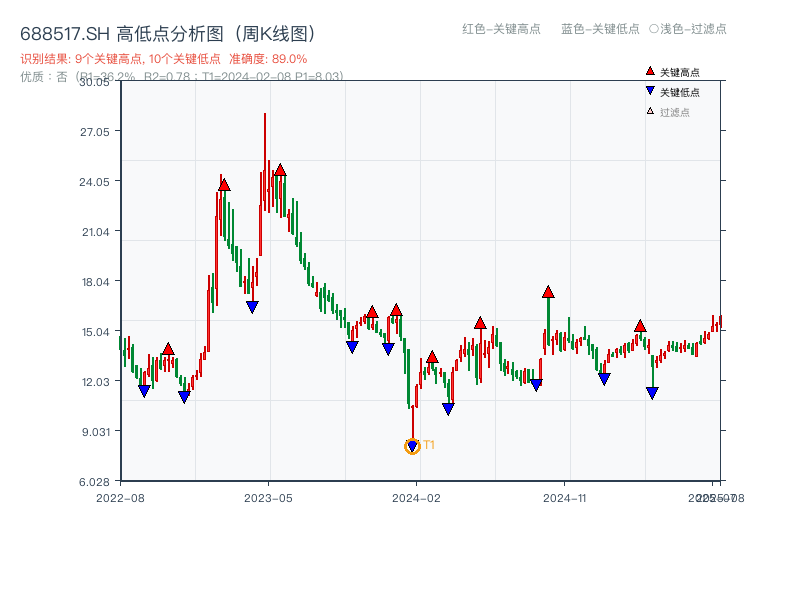Click the red high marker near 24 in early 2023

[224, 185]
